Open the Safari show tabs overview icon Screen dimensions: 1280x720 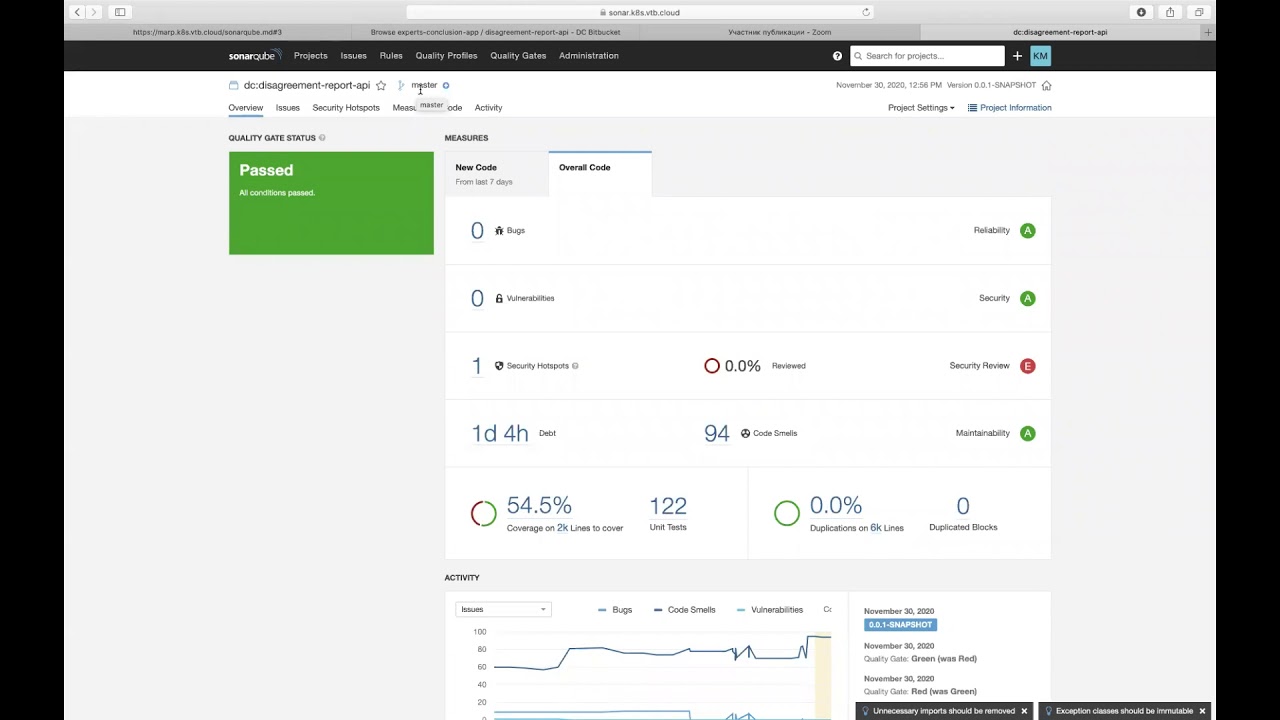click(1199, 12)
